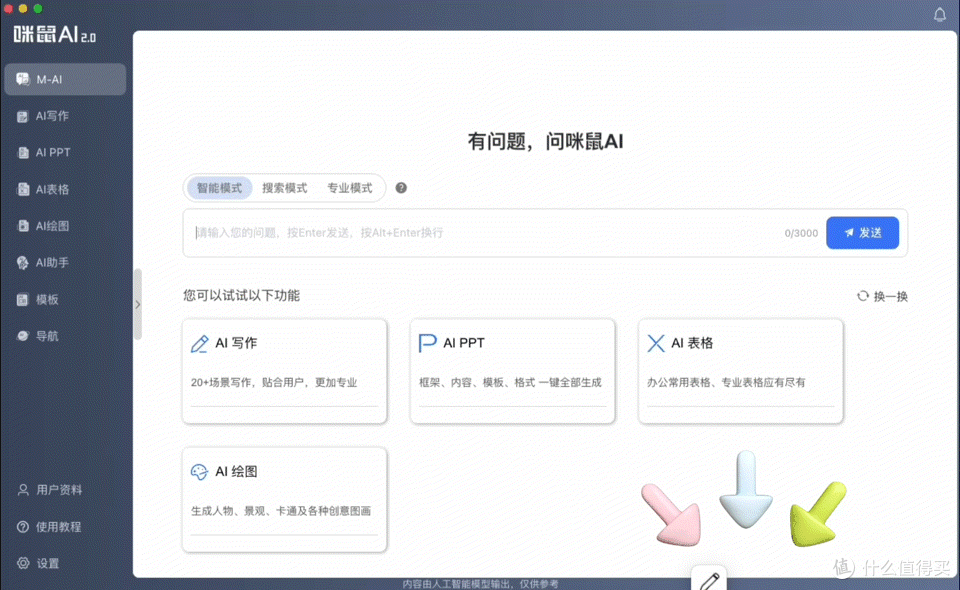Open AI写作 in the sidebar
Screen dimensions: 960x590
click(x=65, y=116)
